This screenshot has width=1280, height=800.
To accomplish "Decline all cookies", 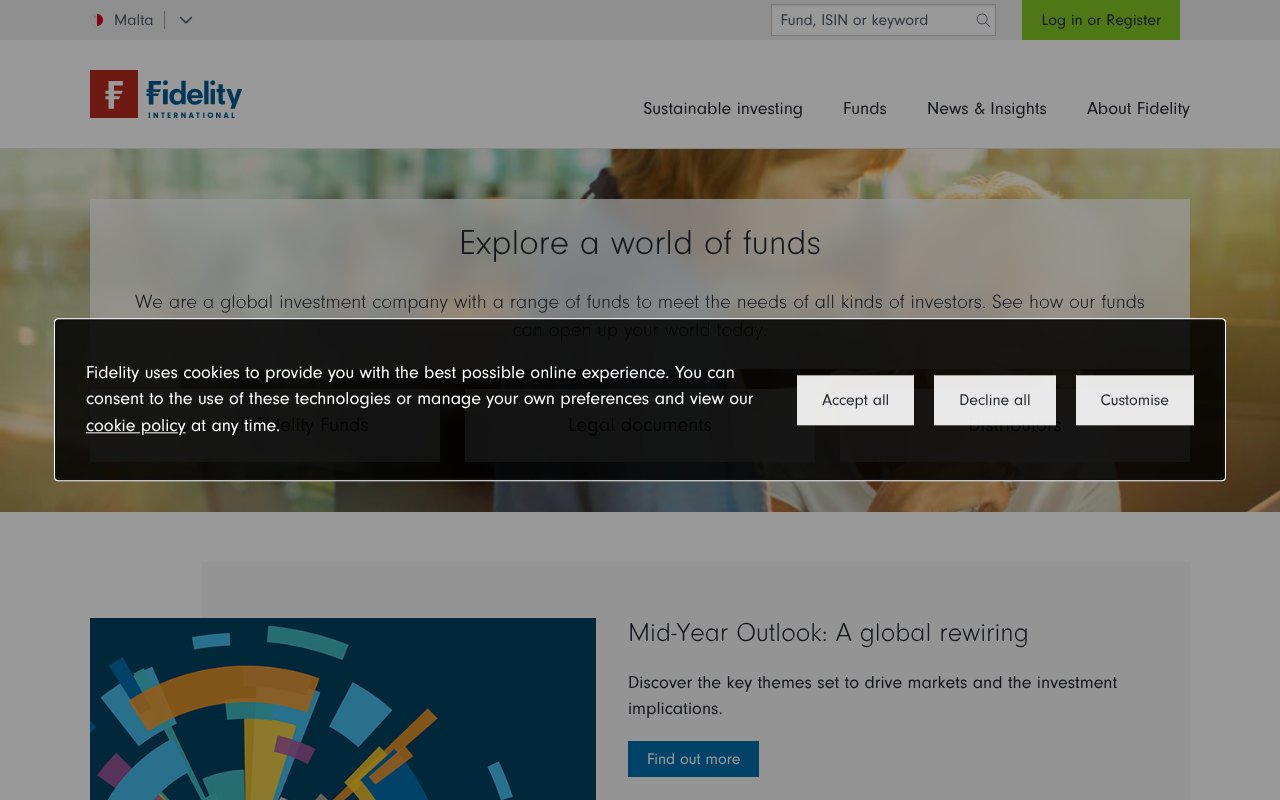I will pyautogui.click(x=994, y=399).
